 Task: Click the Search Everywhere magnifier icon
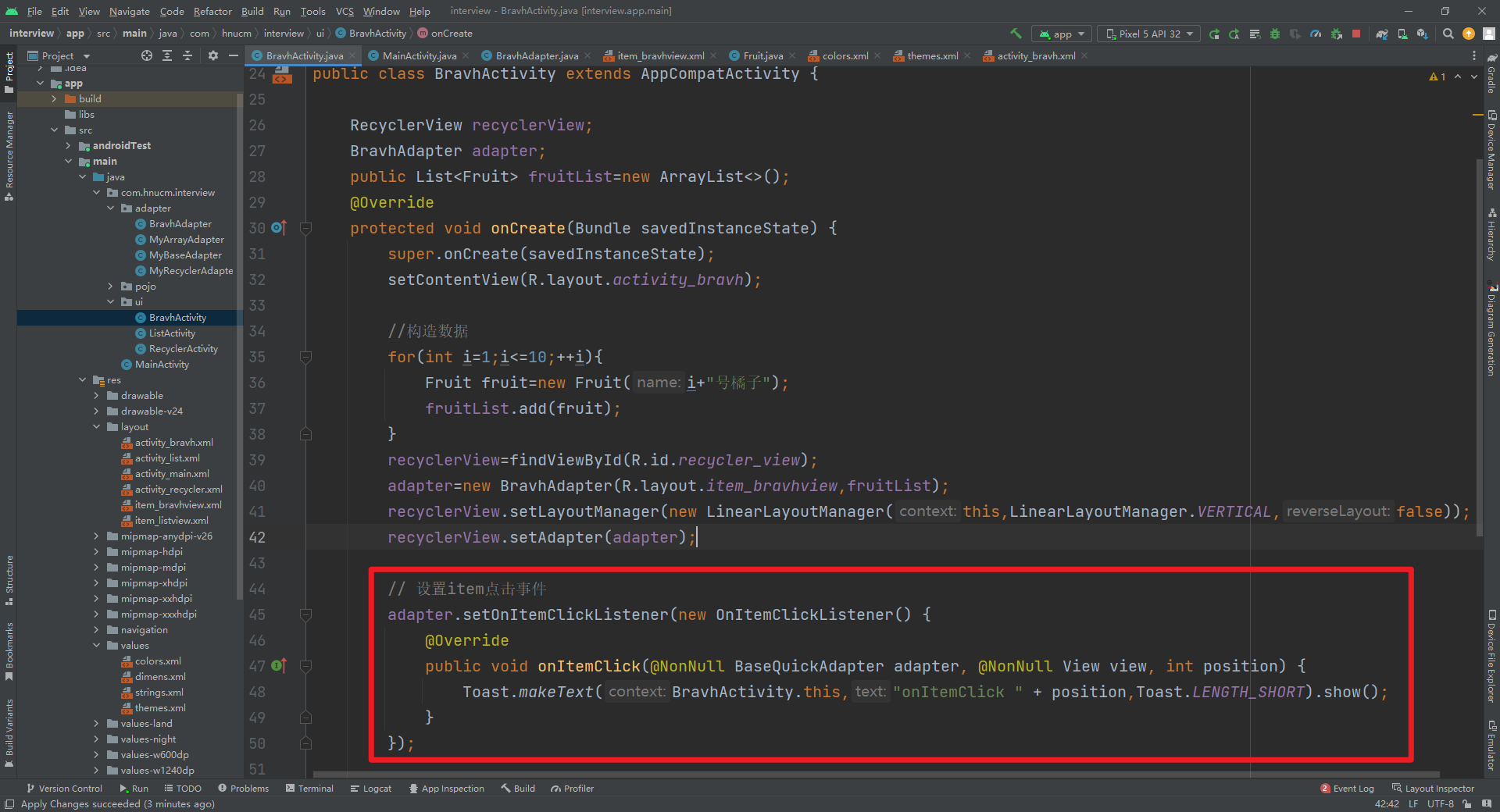[x=1448, y=34]
